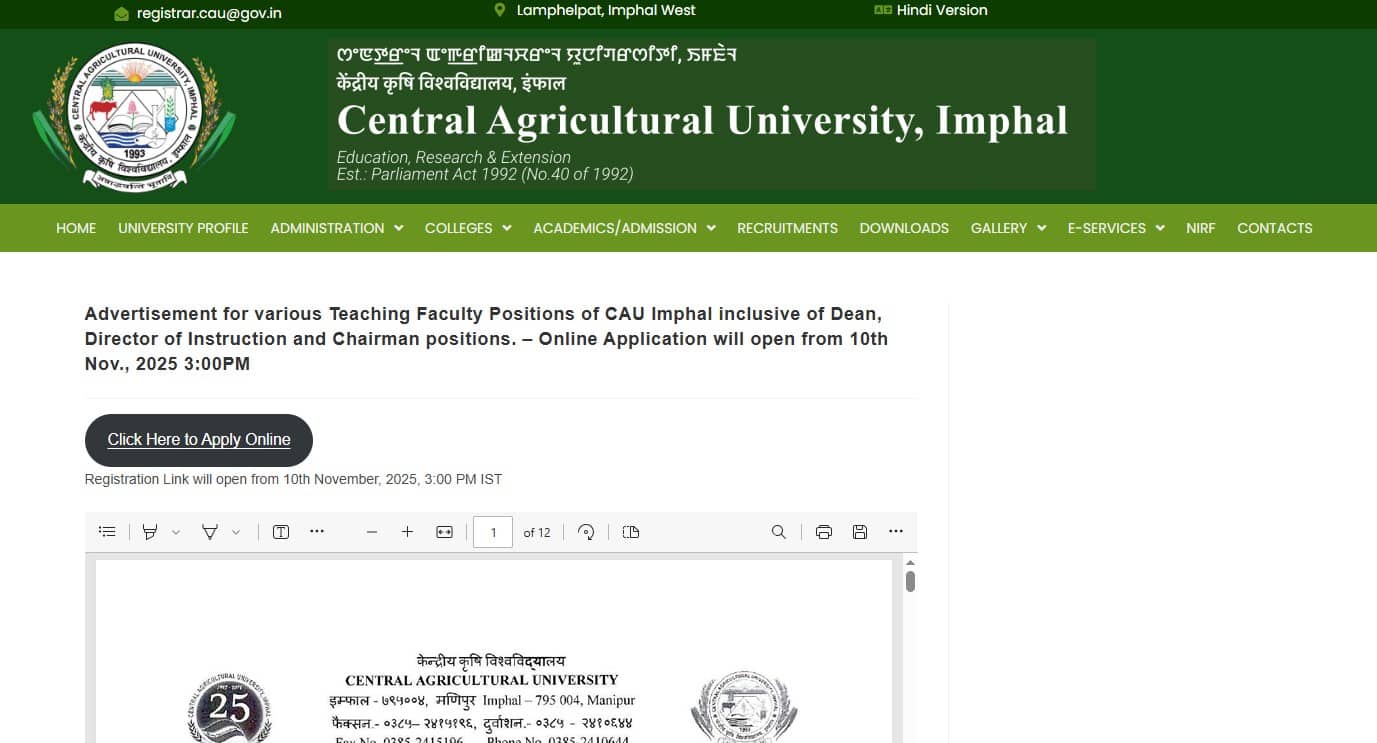The width and height of the screenshot is (1377, 743).
Task: Print the recruitment PDF
Action: [x=823, y=531]
